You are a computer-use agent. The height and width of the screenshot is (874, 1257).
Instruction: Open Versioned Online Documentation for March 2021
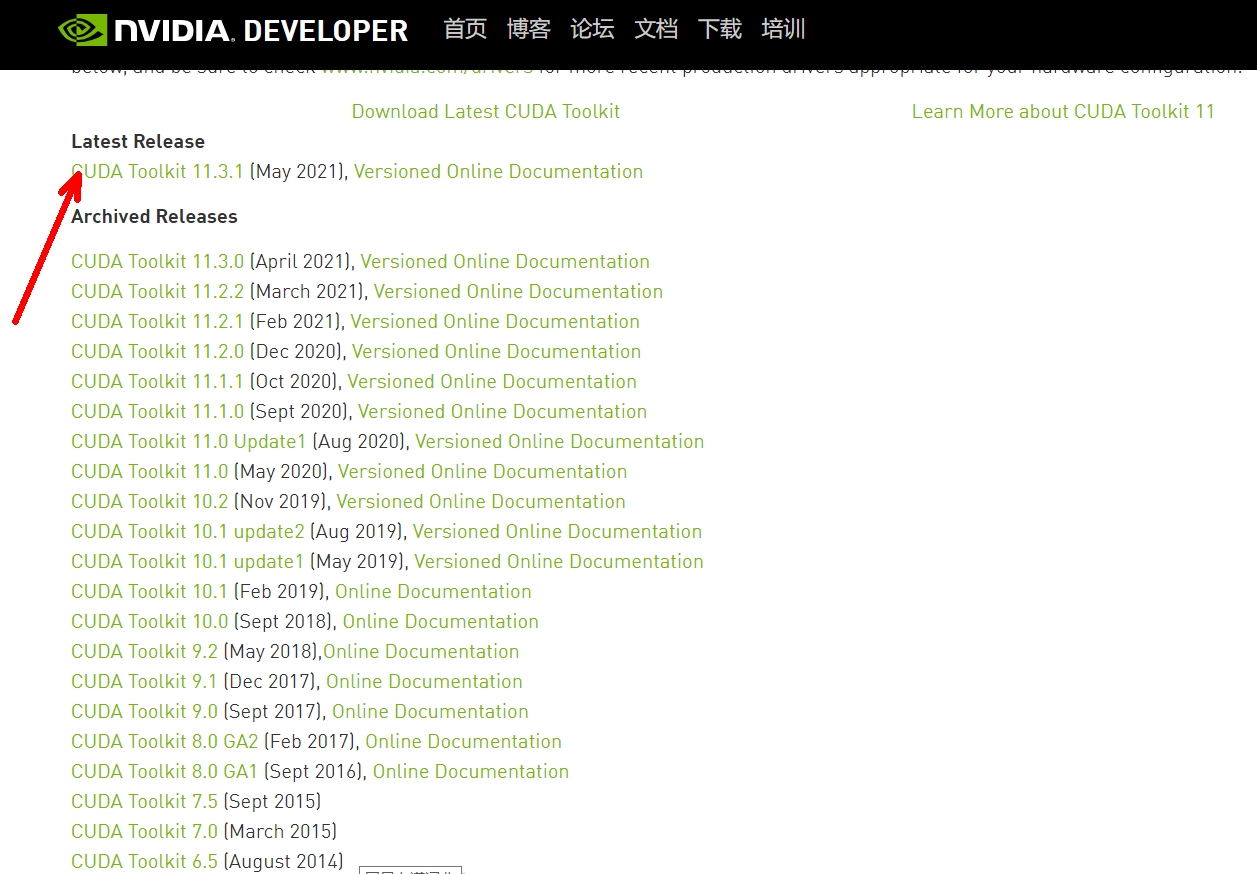[x=518, y=291]
